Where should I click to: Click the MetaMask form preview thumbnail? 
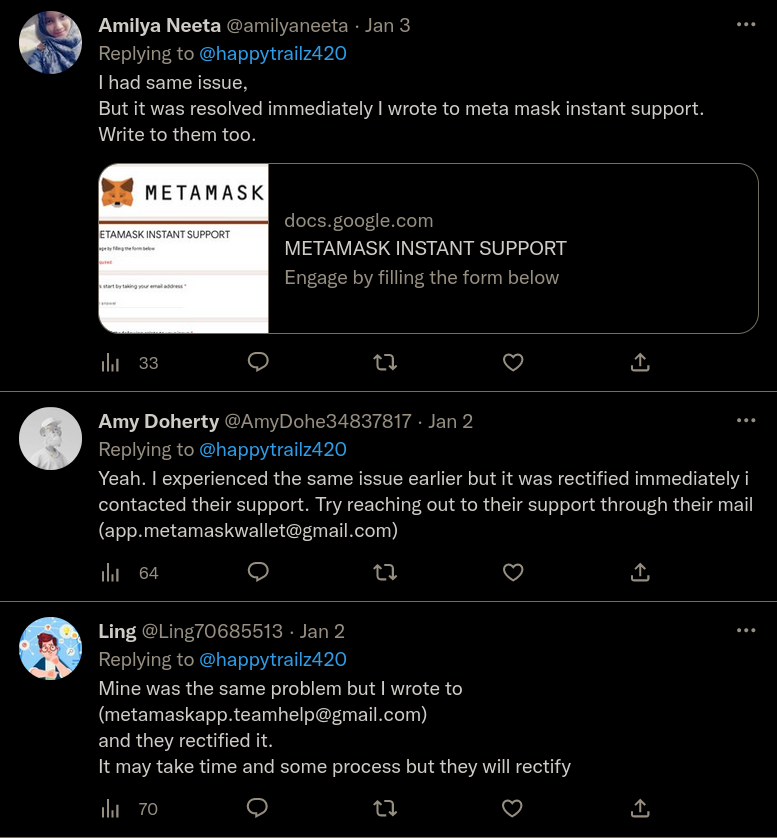(x=184, y=248)
